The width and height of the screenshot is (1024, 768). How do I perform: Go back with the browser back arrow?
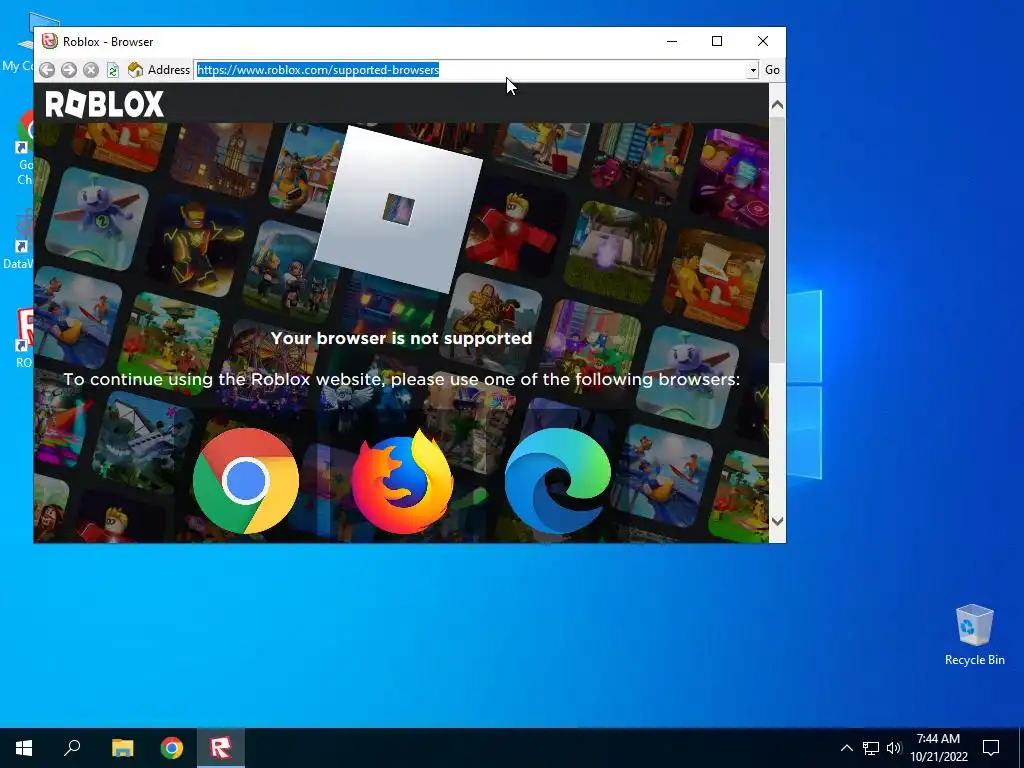46,70
